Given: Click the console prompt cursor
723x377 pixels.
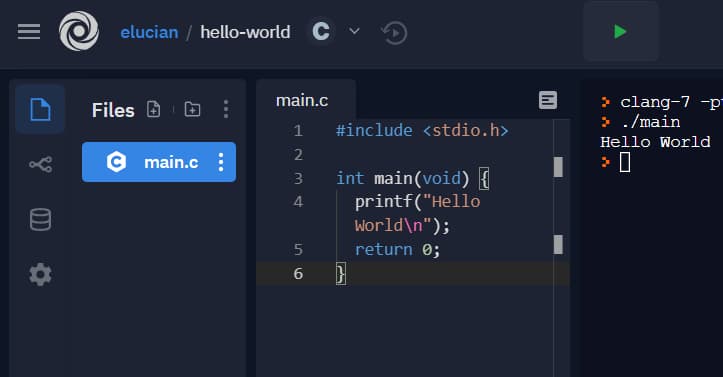Looking at the screenshot, I should 625,162.
